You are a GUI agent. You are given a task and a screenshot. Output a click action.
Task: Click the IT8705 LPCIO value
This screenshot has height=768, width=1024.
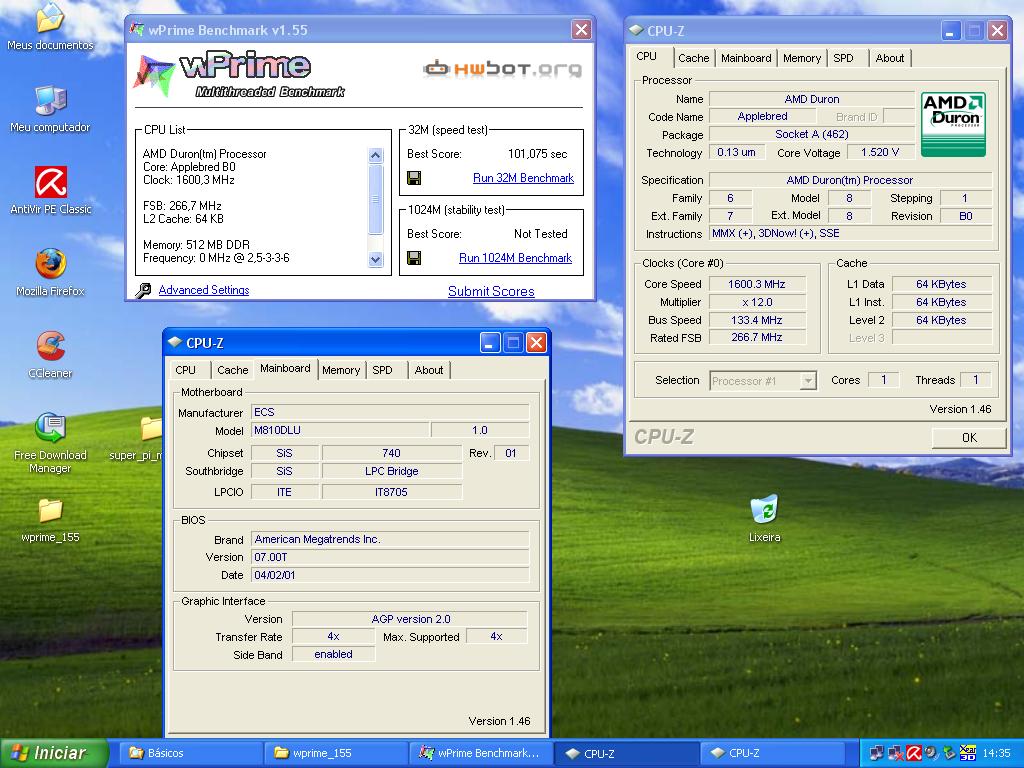tap(391, 492)
